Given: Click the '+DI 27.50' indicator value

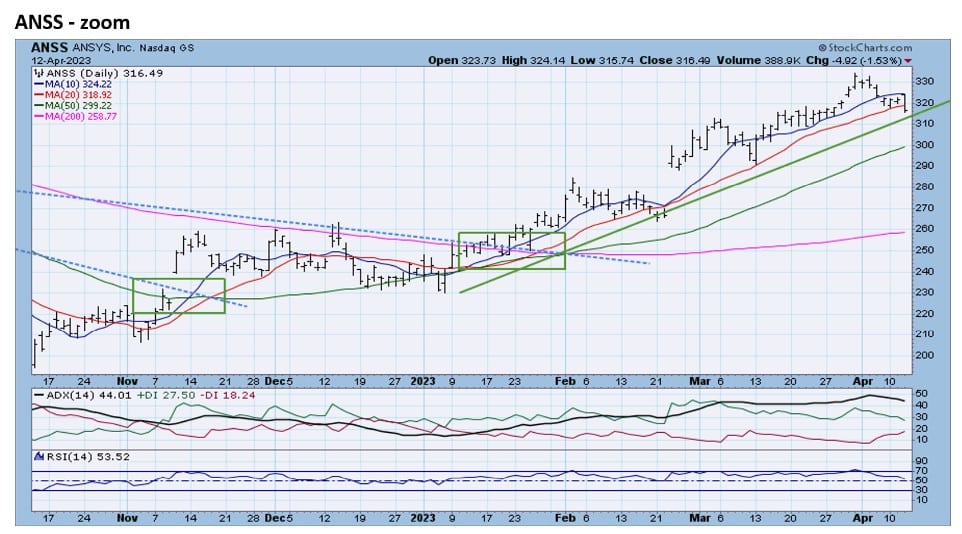Looking at the screenshot, I should [x=166, y=395].
